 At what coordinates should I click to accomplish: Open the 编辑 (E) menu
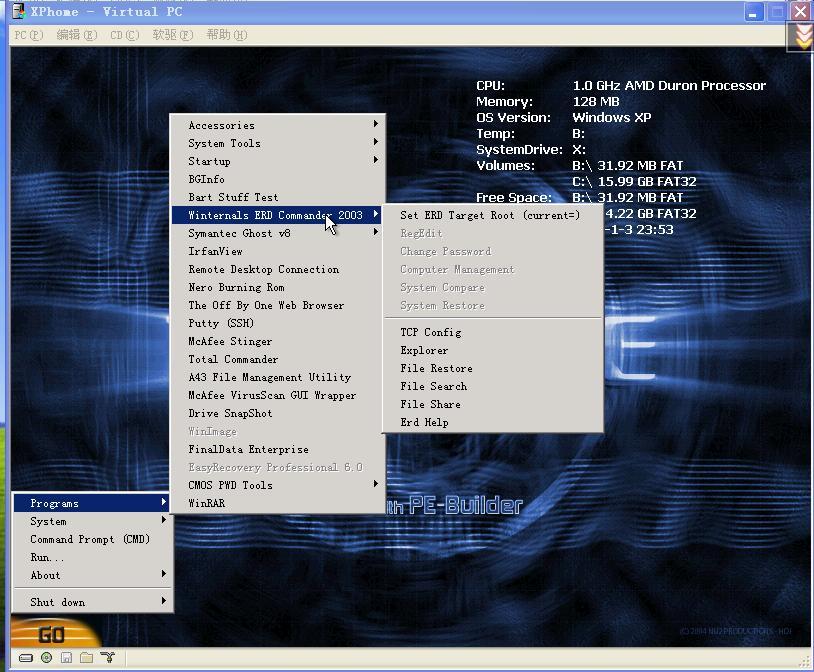coord(76,35)
